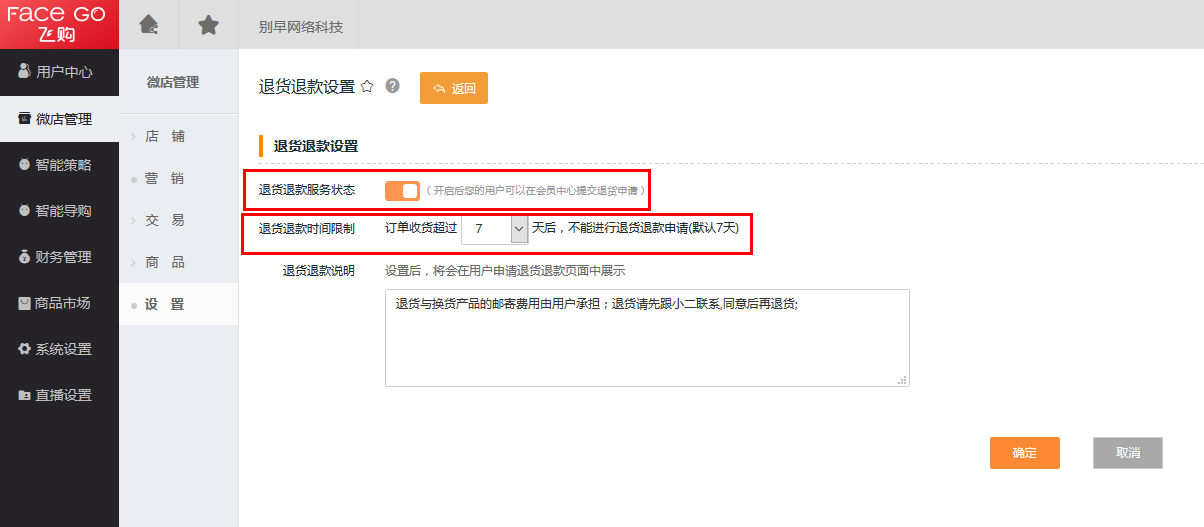1204x527 pixels.
Task: Click the gray 取消 button
Action: pos(1127,453)
